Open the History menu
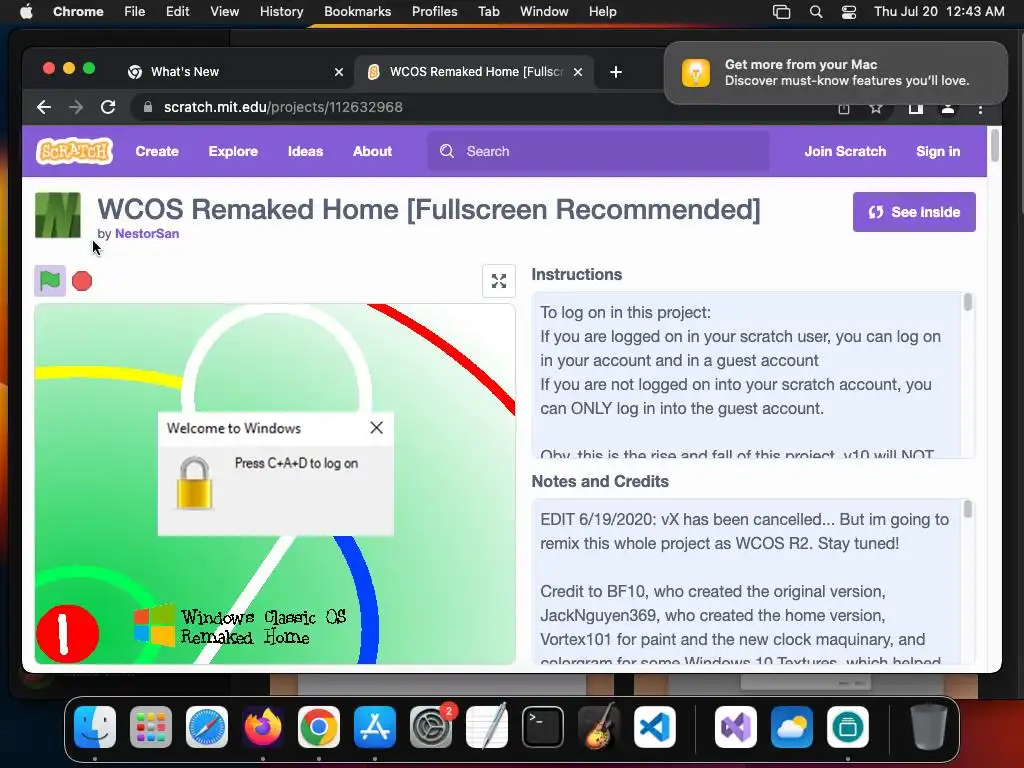The height and width of the screenshot is (768, 1024). pyautogui.click(x=281, y=12)
